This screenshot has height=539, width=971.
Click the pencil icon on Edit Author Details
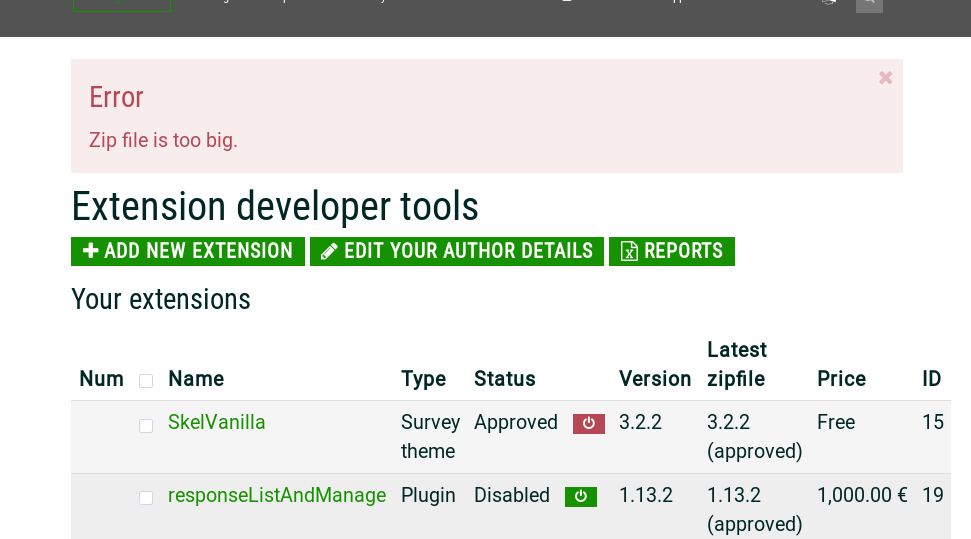(329, 252)
